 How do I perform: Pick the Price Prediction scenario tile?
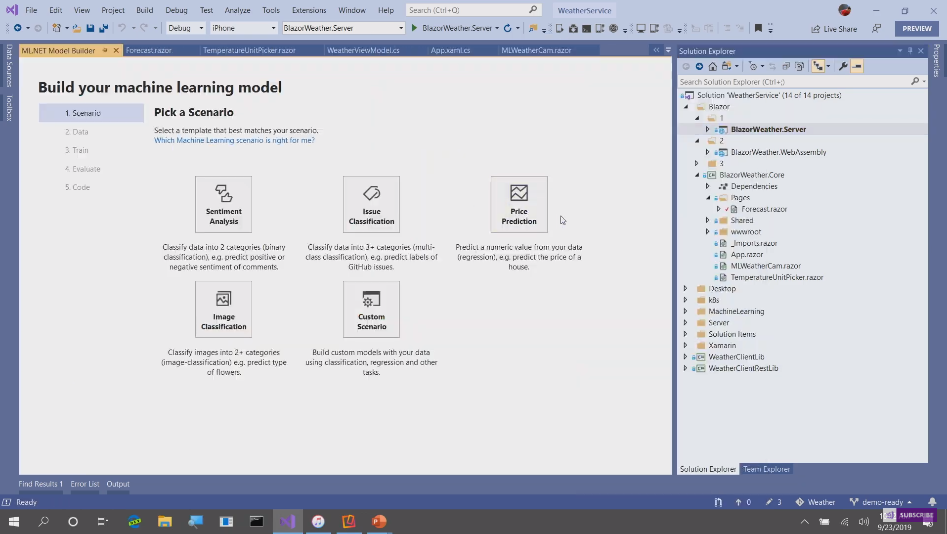pyautogui.click(x=518, y=204)
